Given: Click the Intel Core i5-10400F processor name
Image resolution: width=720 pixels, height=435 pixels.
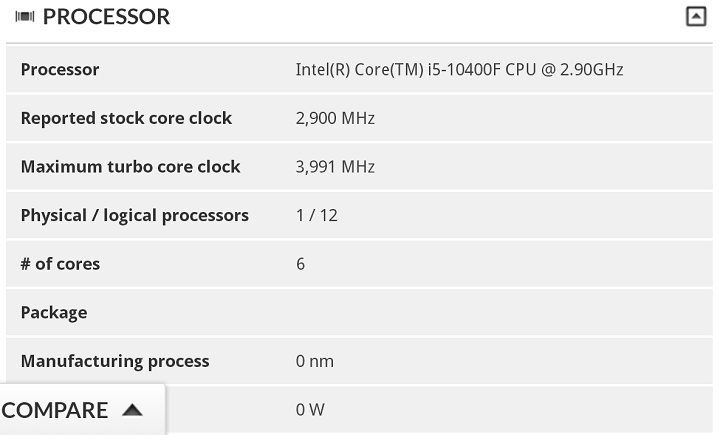Looking at the screenshot, I should [459, 70].
